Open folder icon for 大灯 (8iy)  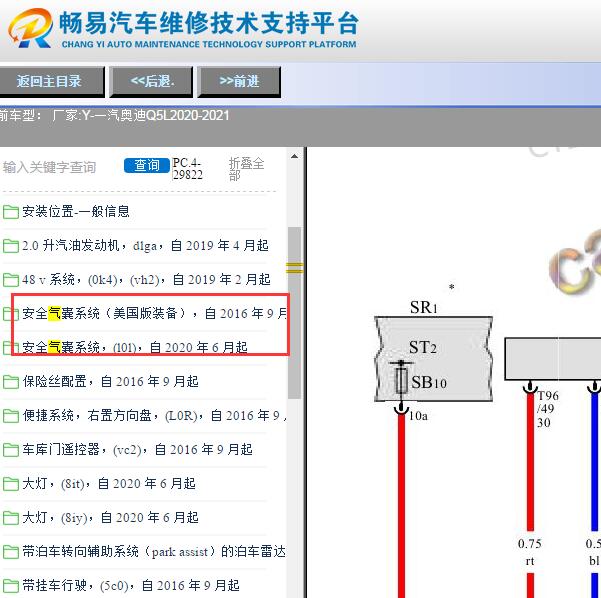click(x=10, y=518)
